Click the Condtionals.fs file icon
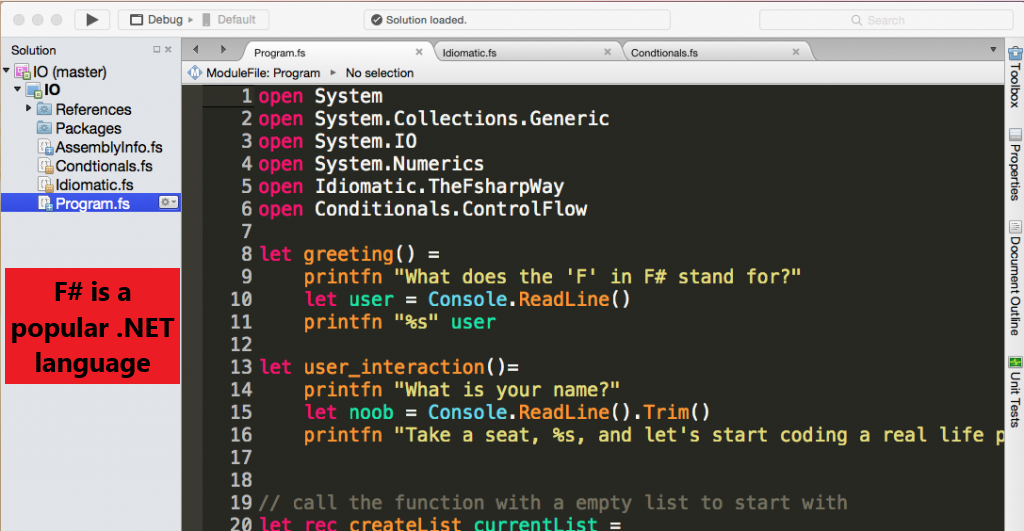The height and width of the screenshot is (531, 1024). (45, 167)
